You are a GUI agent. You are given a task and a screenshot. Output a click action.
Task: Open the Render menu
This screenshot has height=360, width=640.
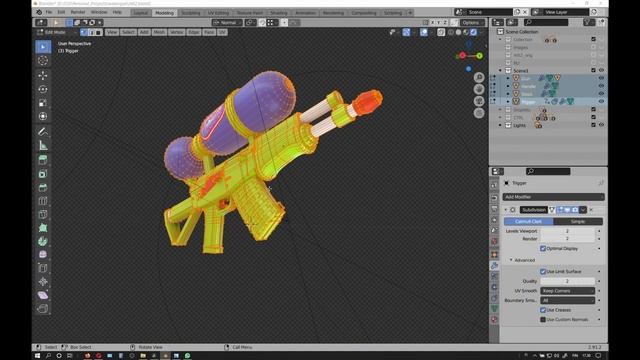78,12
